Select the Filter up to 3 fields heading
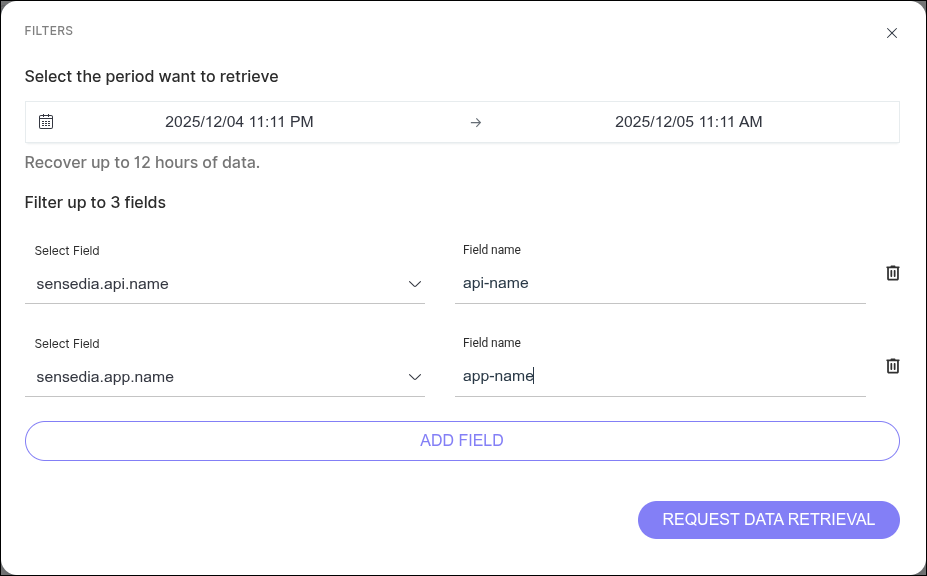Viewport: 927px width, 576px height. (95, 202)
